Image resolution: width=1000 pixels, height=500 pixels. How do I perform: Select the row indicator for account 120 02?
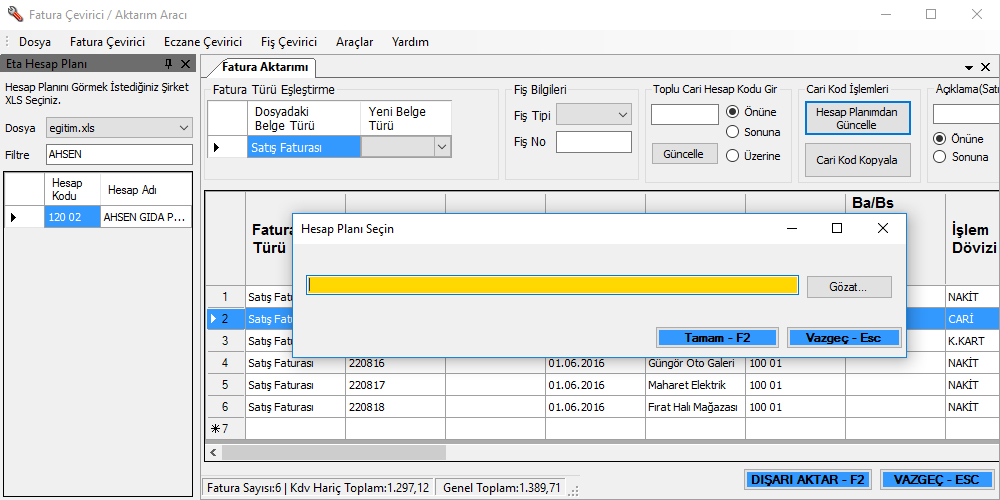[24, 217]
